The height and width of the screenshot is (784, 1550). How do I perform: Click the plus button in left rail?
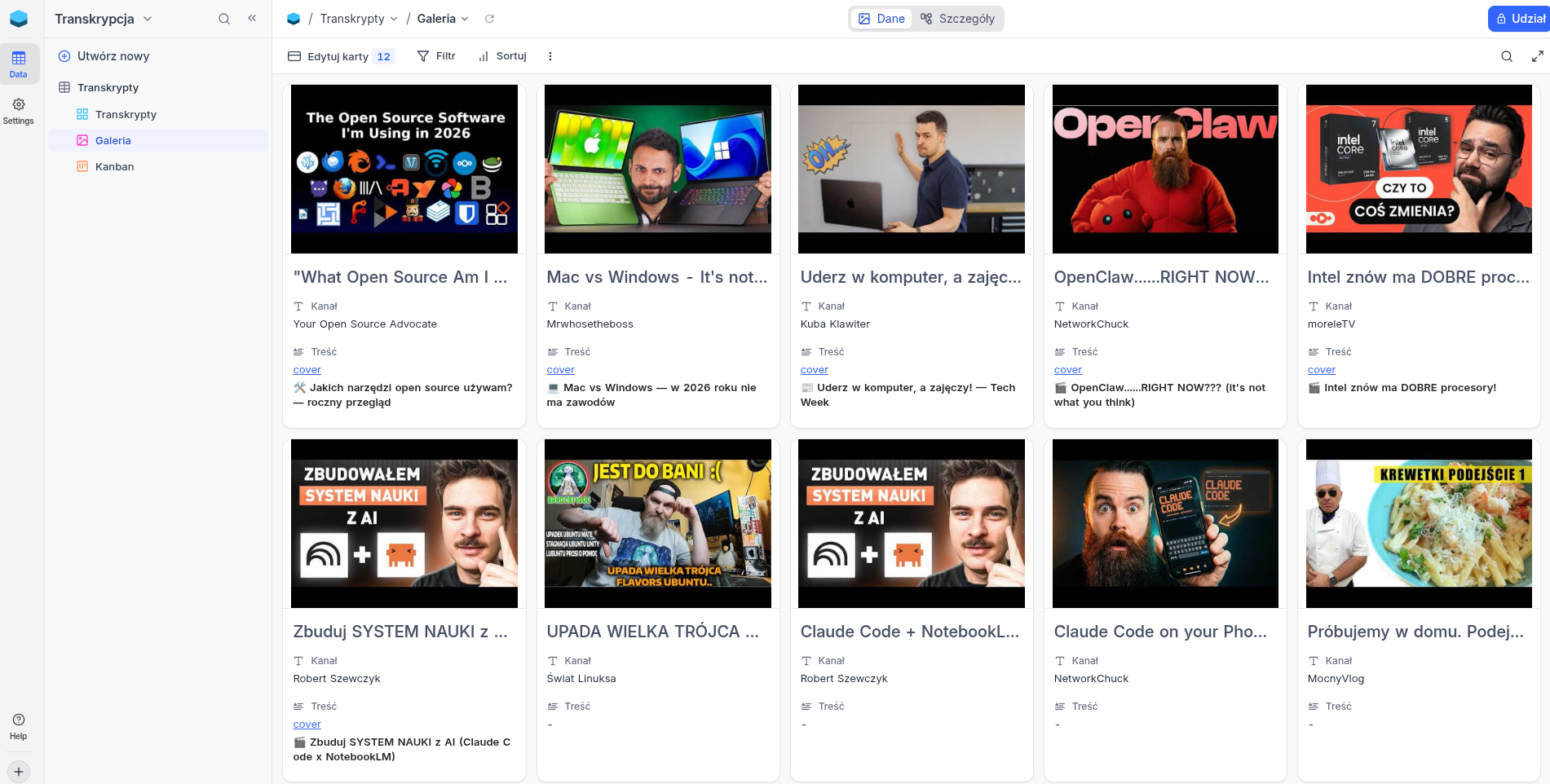[19, 771]
